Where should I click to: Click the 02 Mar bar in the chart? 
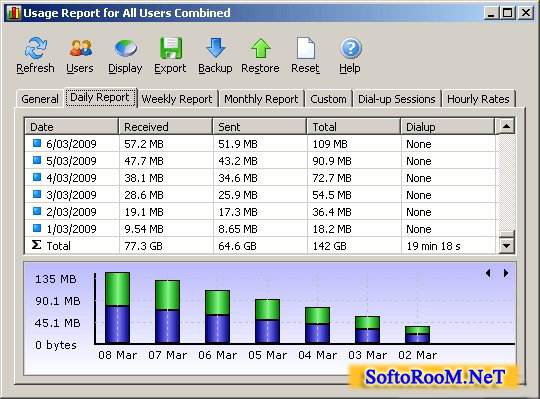[x=417, y=335]
